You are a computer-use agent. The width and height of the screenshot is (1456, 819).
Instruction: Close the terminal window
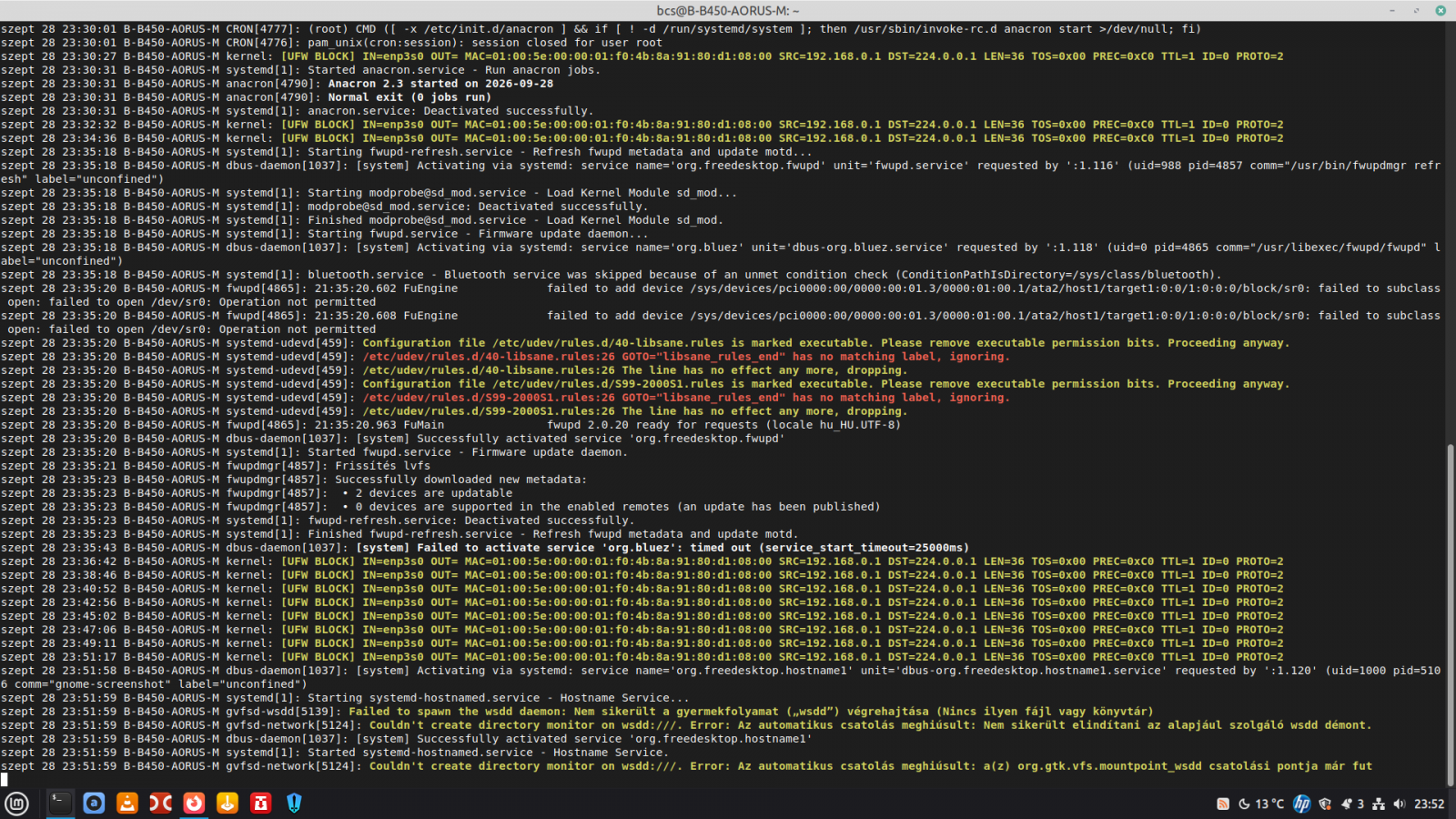(1441, 10)
